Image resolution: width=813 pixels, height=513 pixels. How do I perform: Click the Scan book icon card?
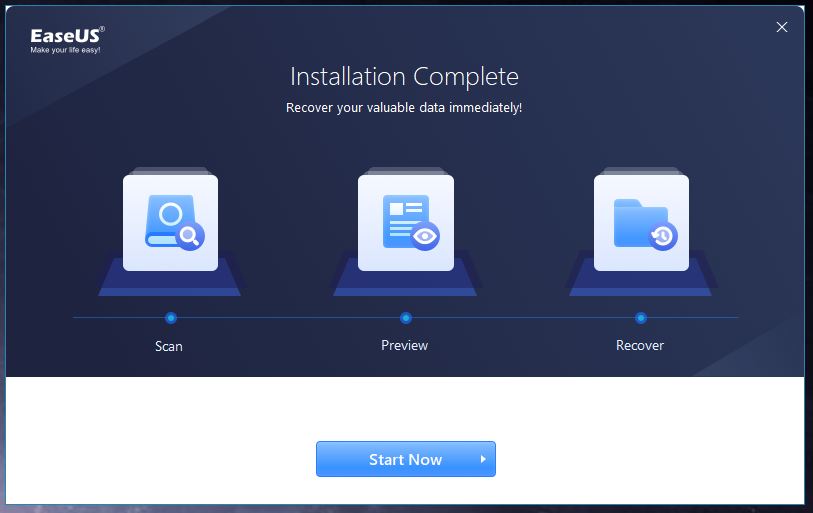[x=170, y=222]
